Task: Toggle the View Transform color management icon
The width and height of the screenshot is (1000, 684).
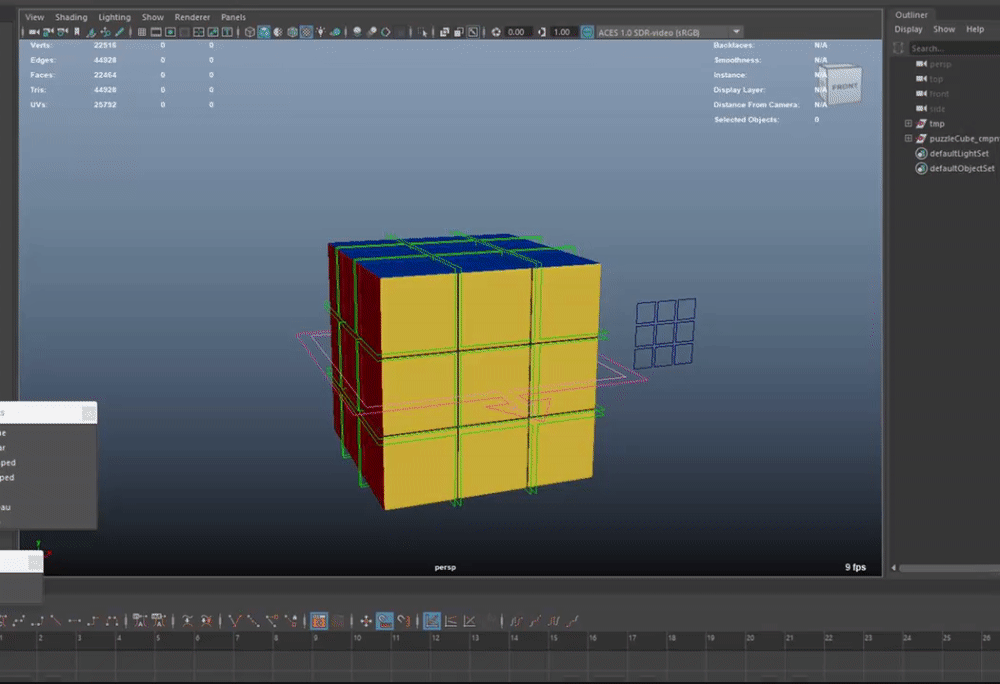Action: click(587, 32)
